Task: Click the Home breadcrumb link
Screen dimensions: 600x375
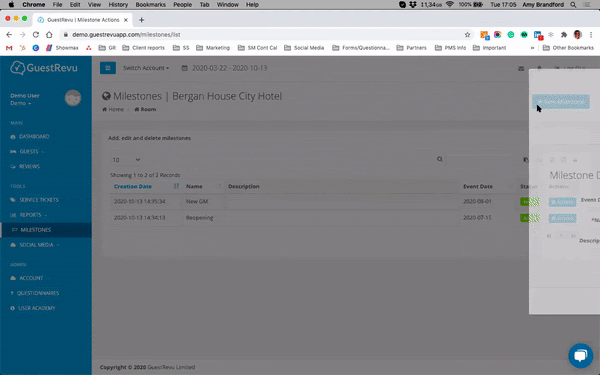Action: tap(113, 109)
